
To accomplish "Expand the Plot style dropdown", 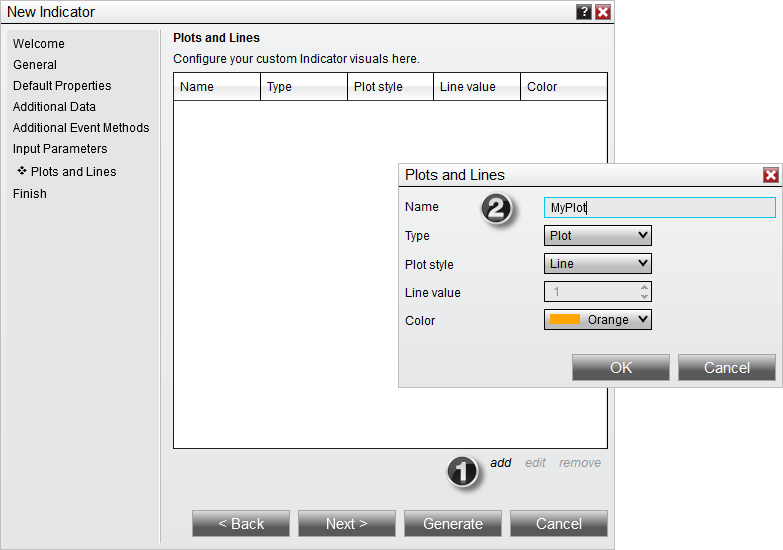I will [x=598, y=264].
